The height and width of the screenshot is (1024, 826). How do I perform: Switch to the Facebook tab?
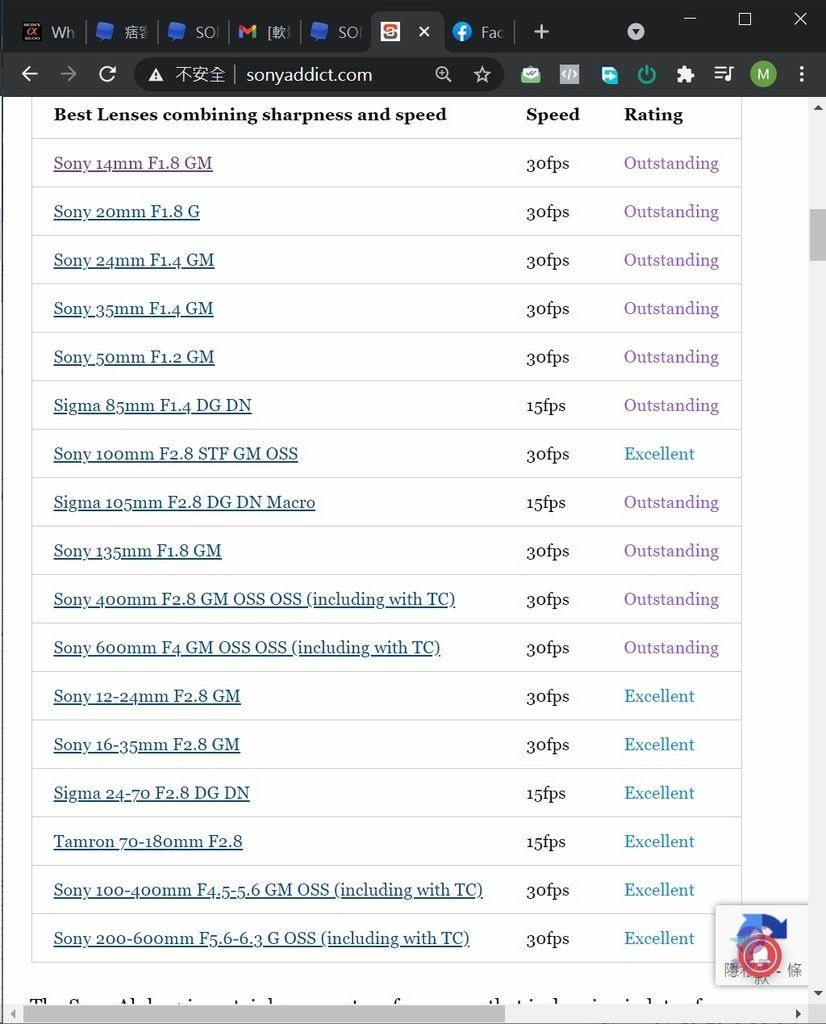point(477,32)
